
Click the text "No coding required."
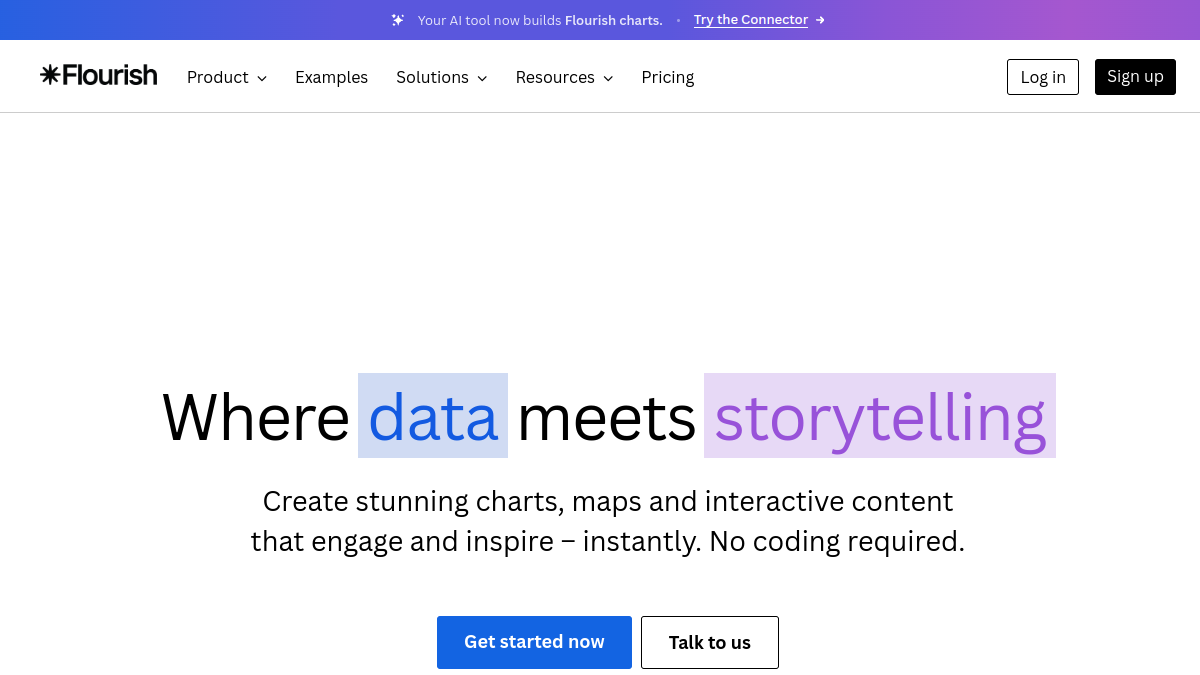coord(837,541)
